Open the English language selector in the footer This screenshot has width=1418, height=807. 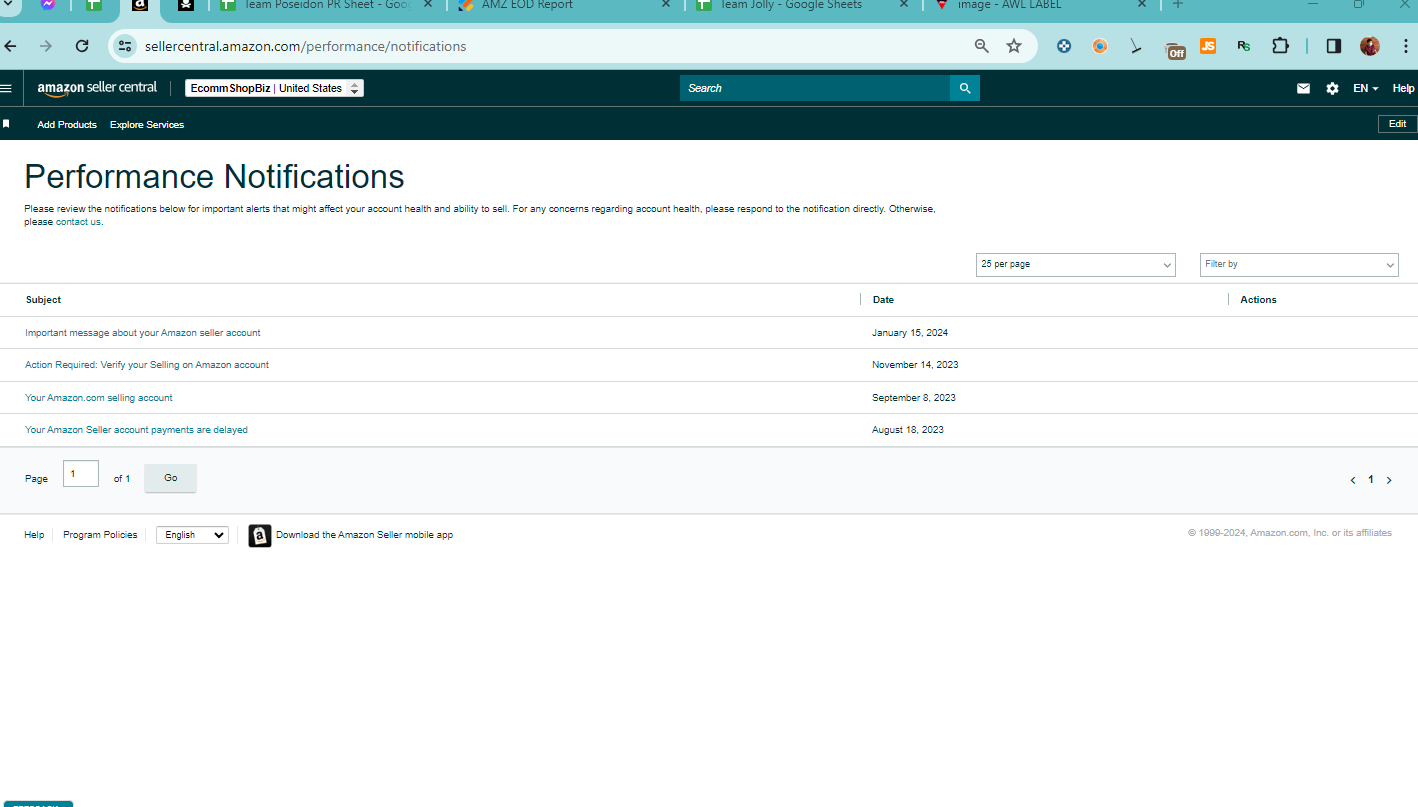192,535
